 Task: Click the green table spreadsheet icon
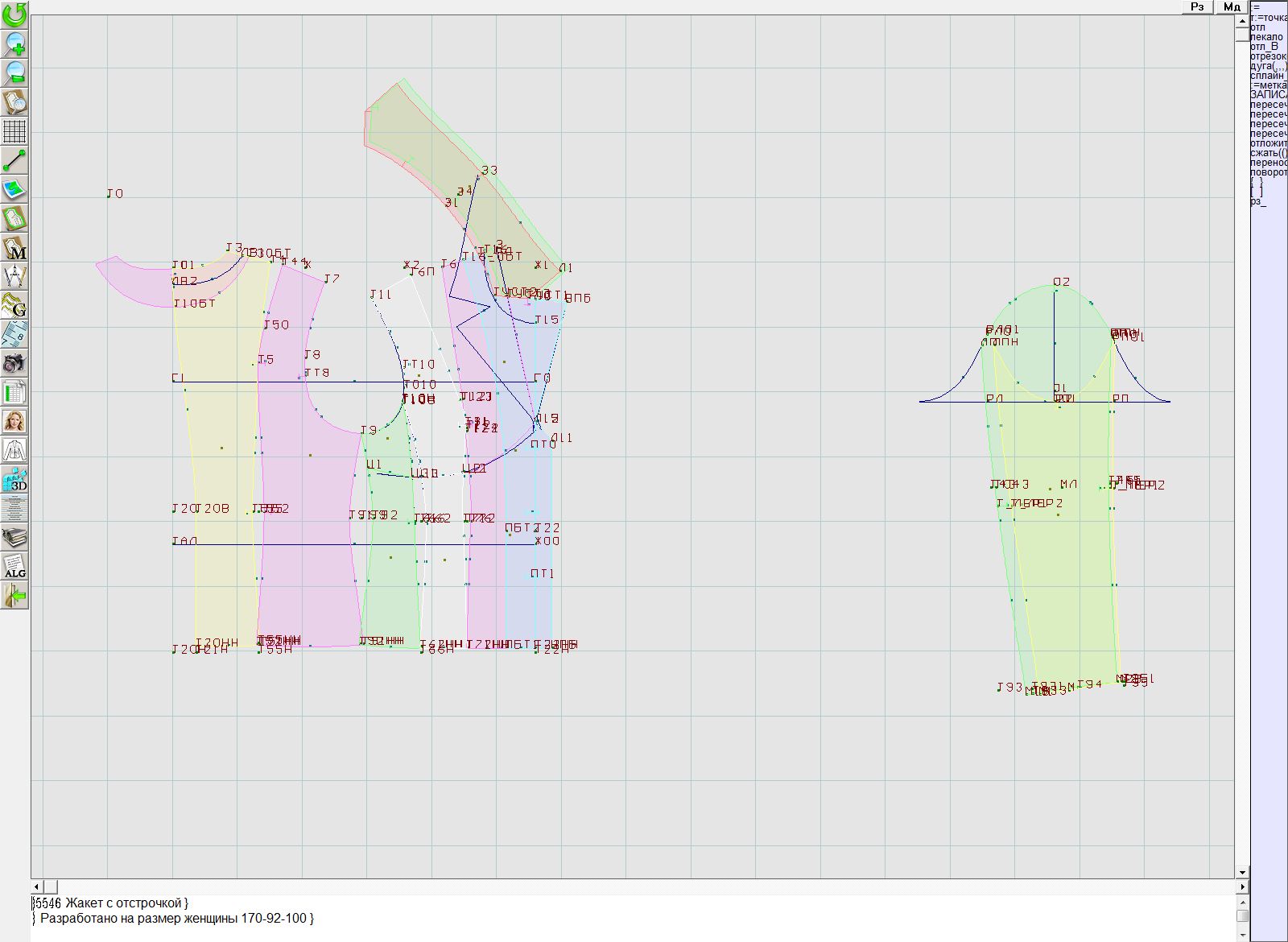pyautogui.click(x=14, y=392)
